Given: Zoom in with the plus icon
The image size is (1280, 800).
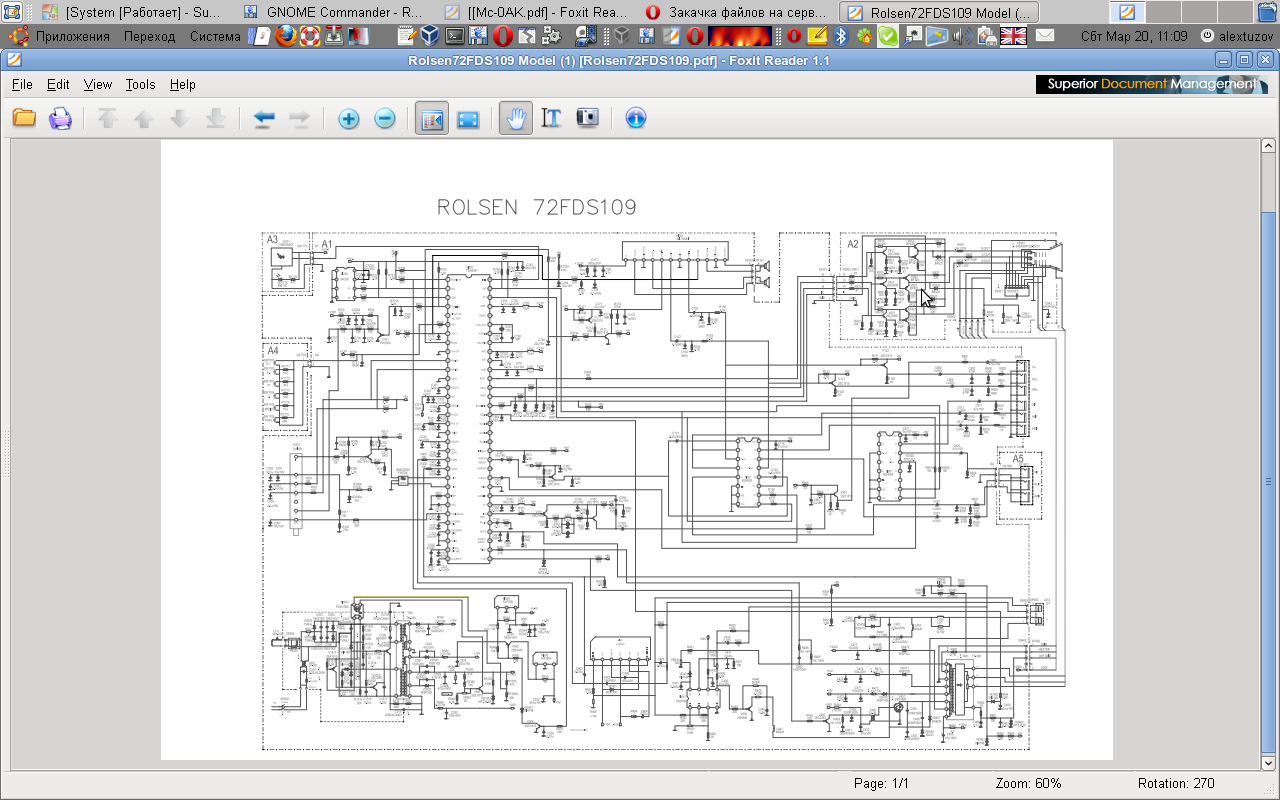Looking at the screenshot, I should (349, 118).
